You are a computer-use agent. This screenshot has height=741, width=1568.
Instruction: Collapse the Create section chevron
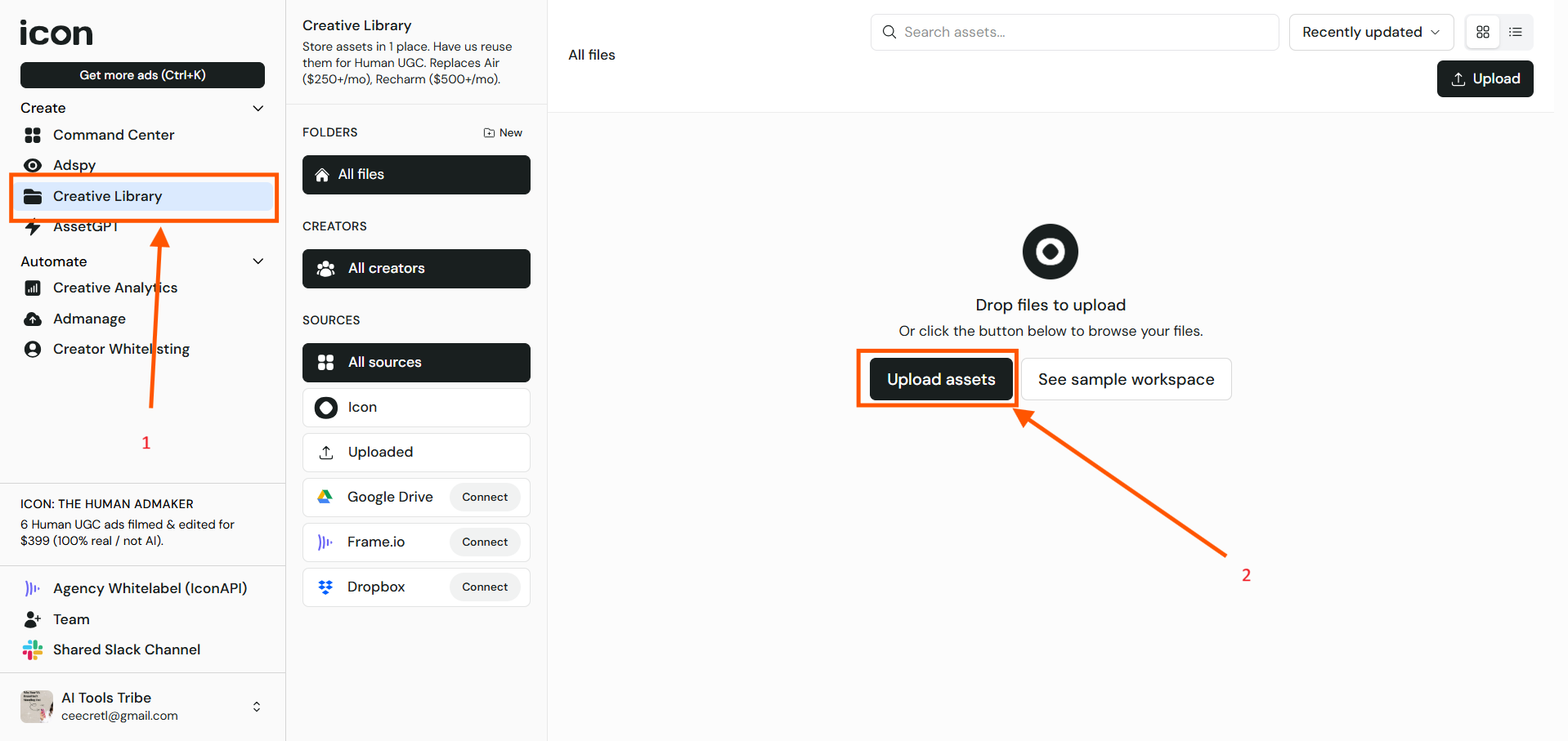tap(258, 108)
